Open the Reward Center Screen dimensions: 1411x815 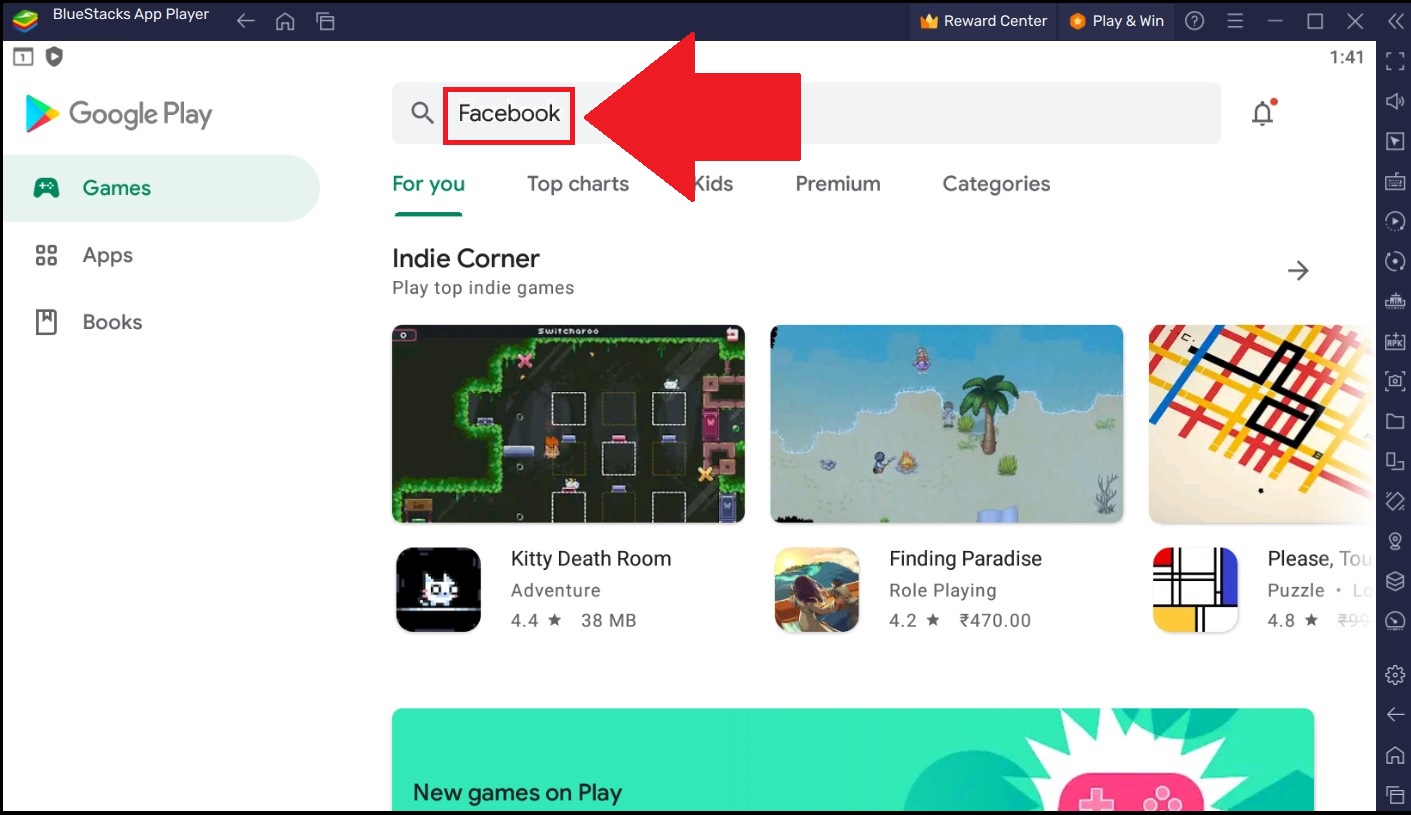(983, 20)
